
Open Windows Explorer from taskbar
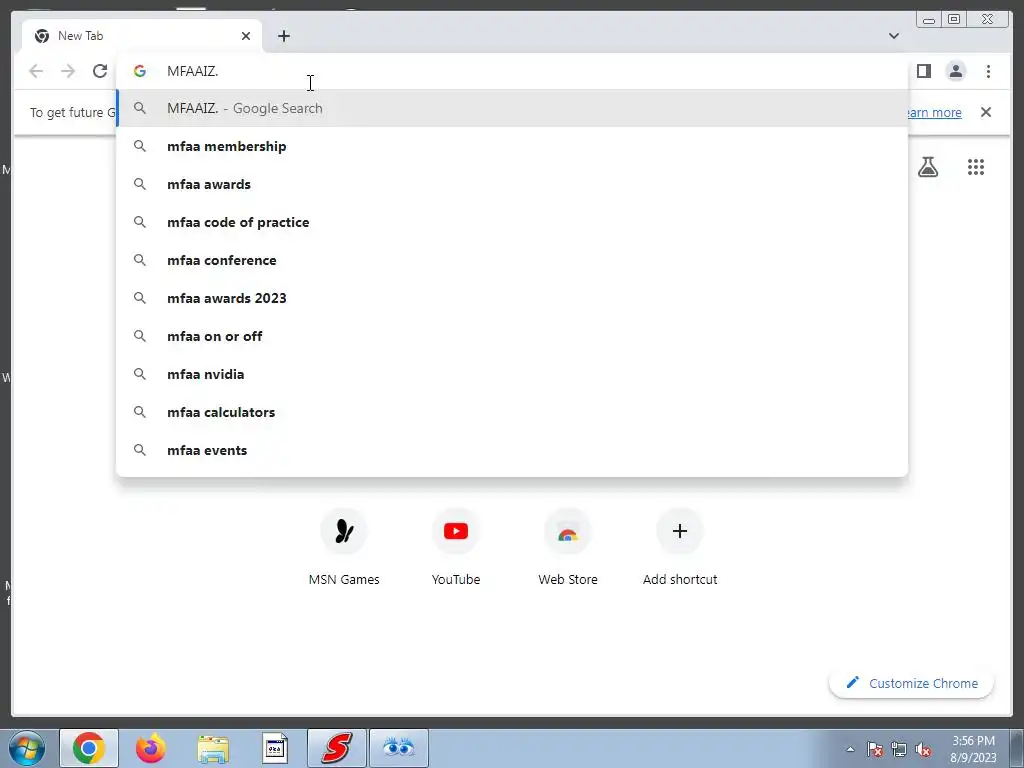213,749
